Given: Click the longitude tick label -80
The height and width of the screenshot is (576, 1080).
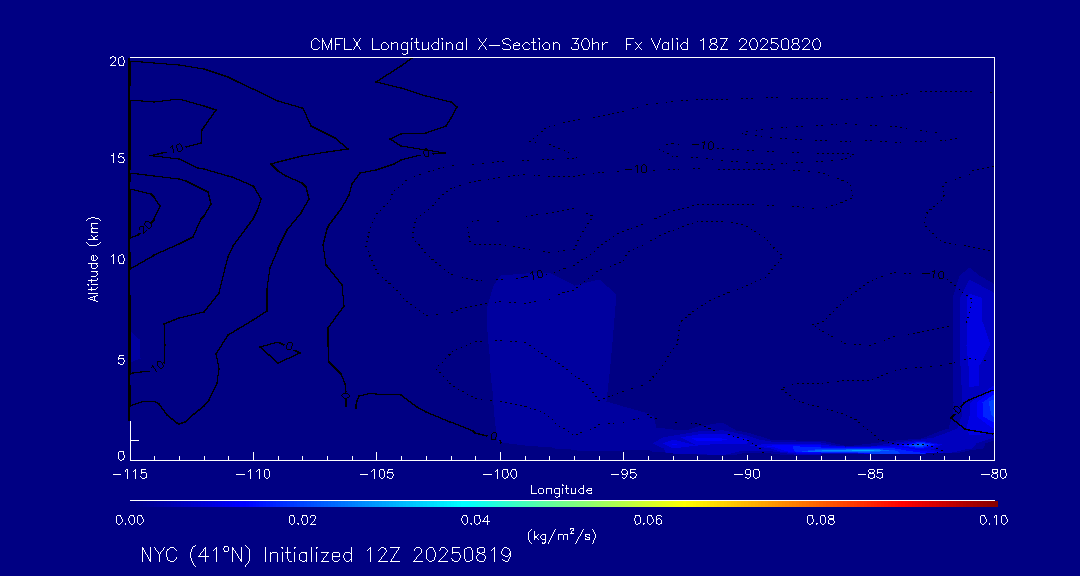Looking at the screenshot, I should point(993,475).
